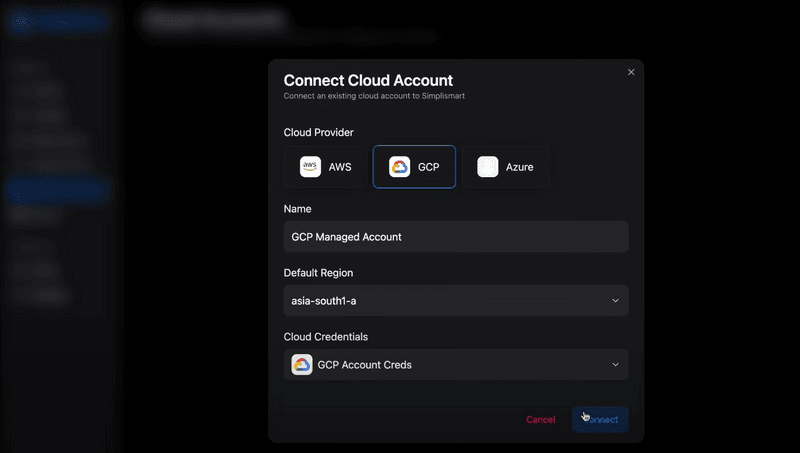Click the Name label above the input
800x453 pixels.
pos(297,209)
